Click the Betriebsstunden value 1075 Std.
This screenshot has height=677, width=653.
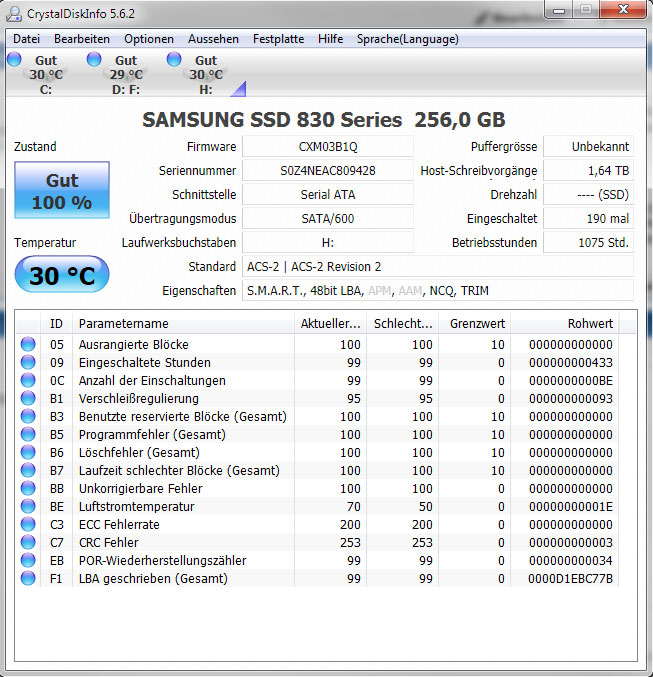click(588, 243)
